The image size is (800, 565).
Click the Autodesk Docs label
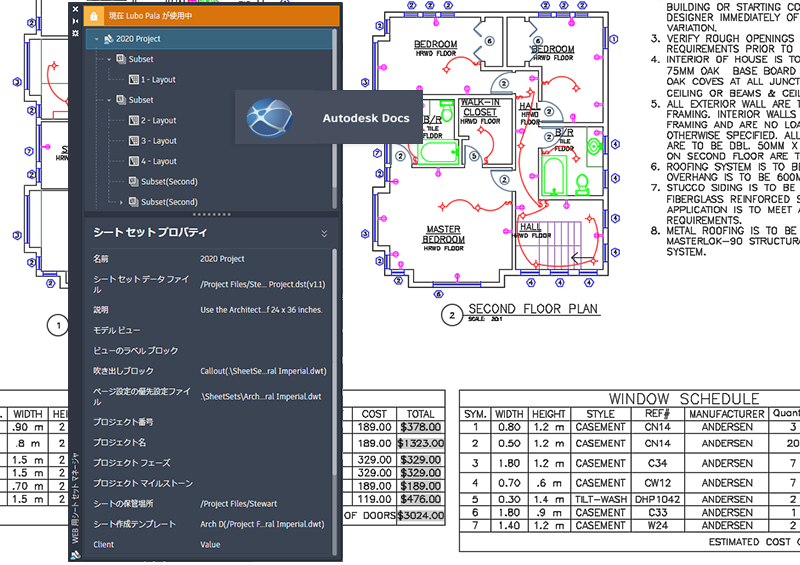coord(366,118)
